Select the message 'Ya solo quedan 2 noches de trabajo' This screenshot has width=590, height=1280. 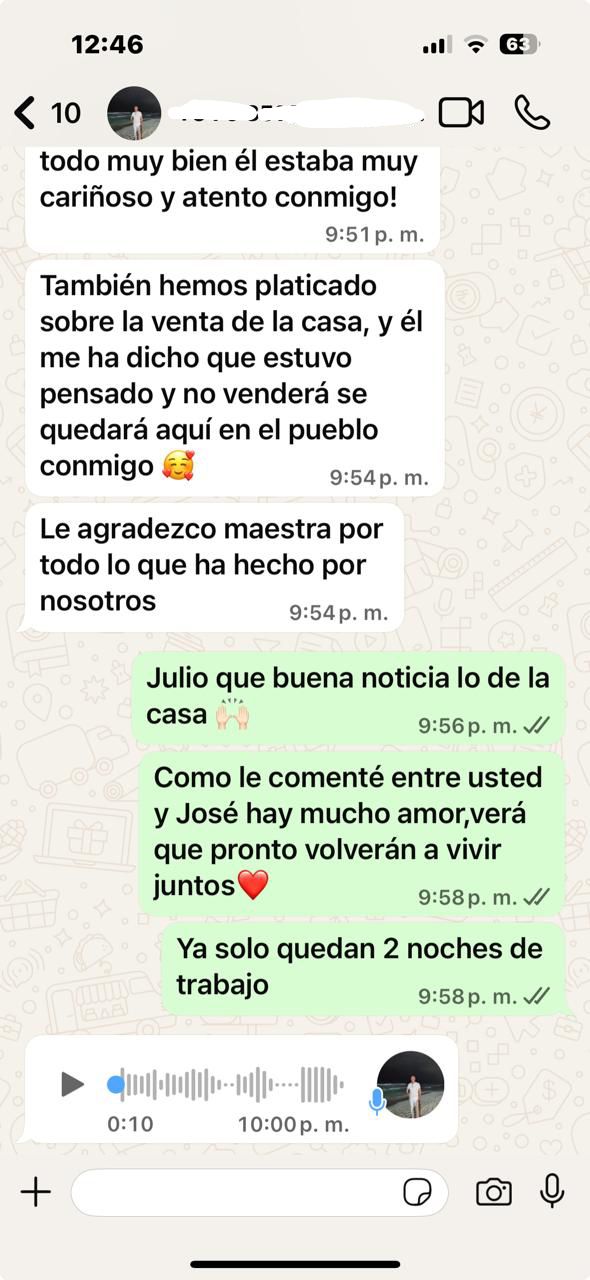pyautogui.click(x=364, y=970)
